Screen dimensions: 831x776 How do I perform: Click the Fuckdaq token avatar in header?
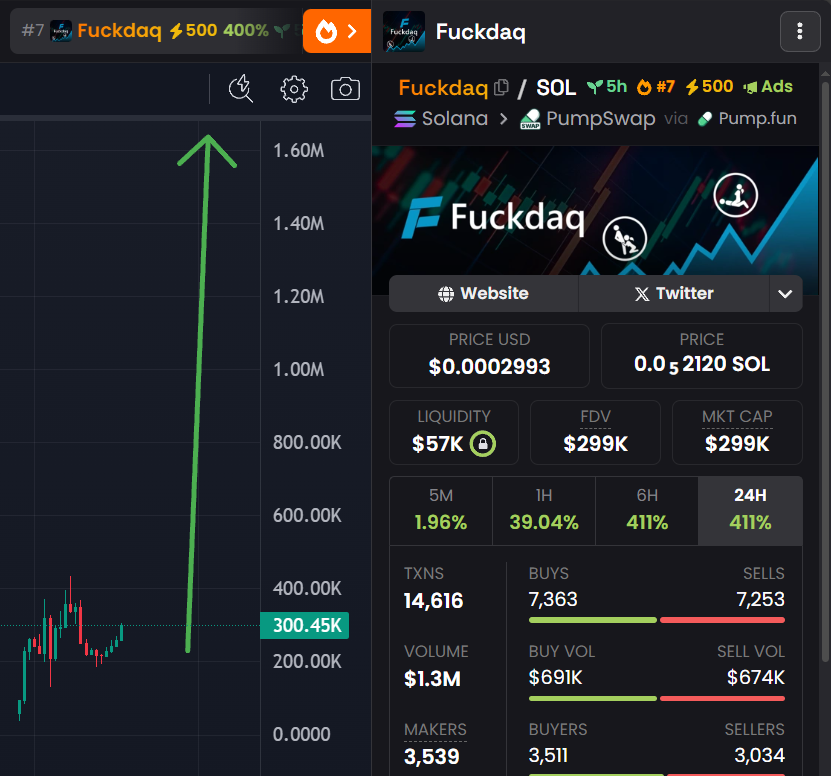[404, 31]
